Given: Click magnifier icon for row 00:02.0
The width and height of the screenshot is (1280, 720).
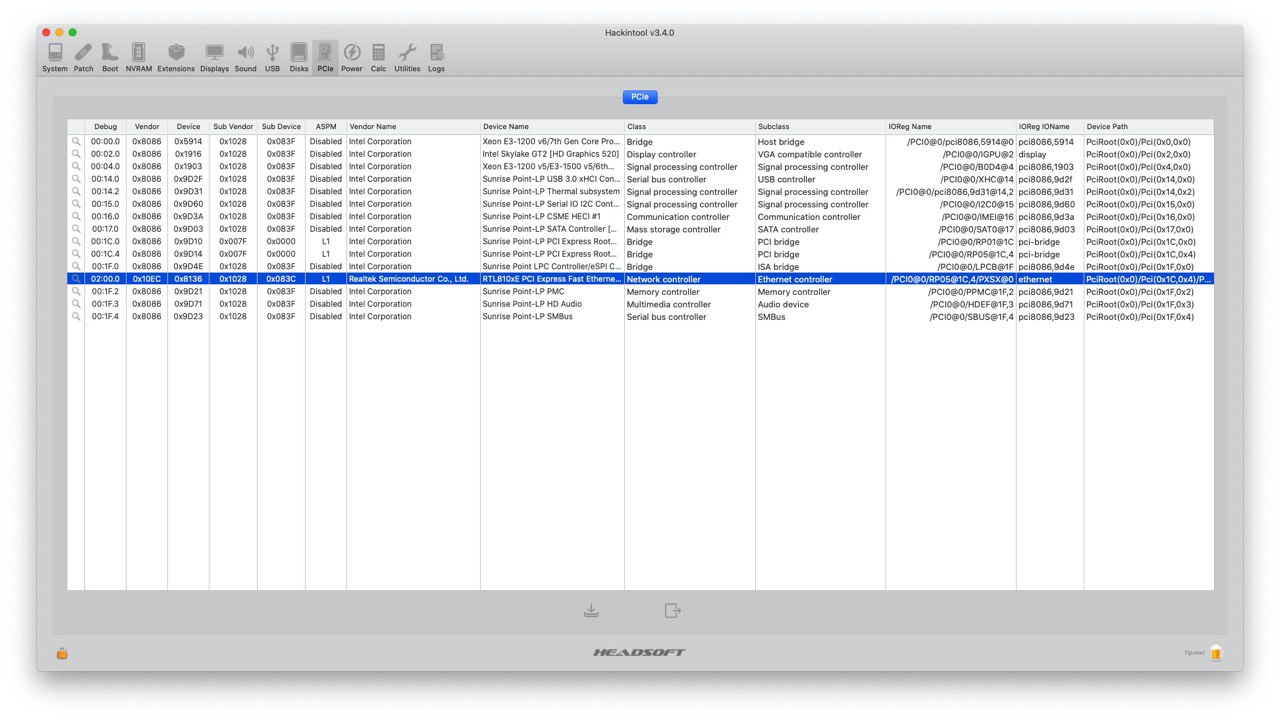Looking at the screenshot, I should click(76, 154).
